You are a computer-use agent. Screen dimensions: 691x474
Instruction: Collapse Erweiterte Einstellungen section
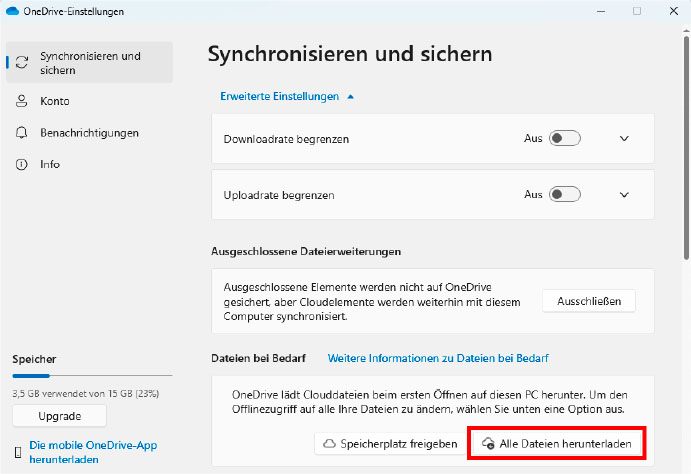click(x=287, y=96)
